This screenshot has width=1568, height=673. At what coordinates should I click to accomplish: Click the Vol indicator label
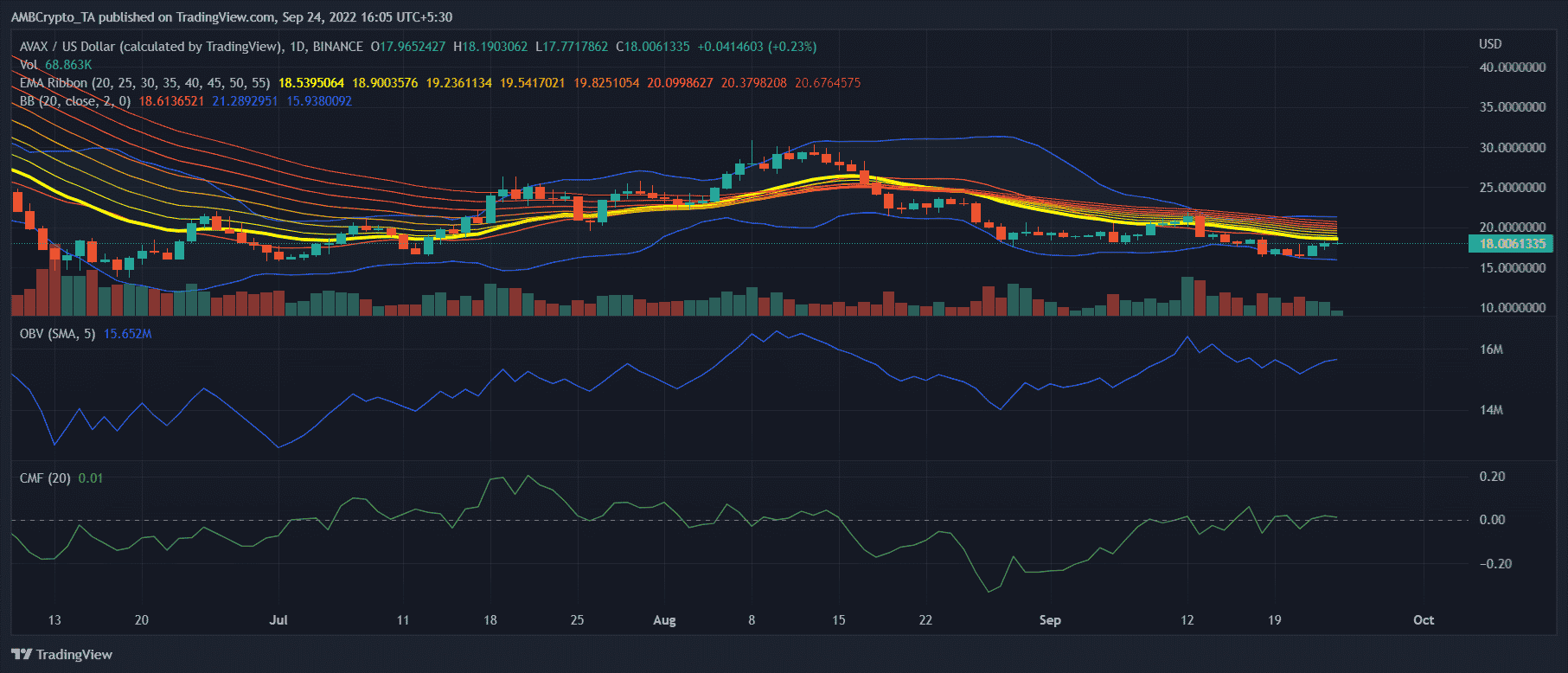(x=29, y=65)
